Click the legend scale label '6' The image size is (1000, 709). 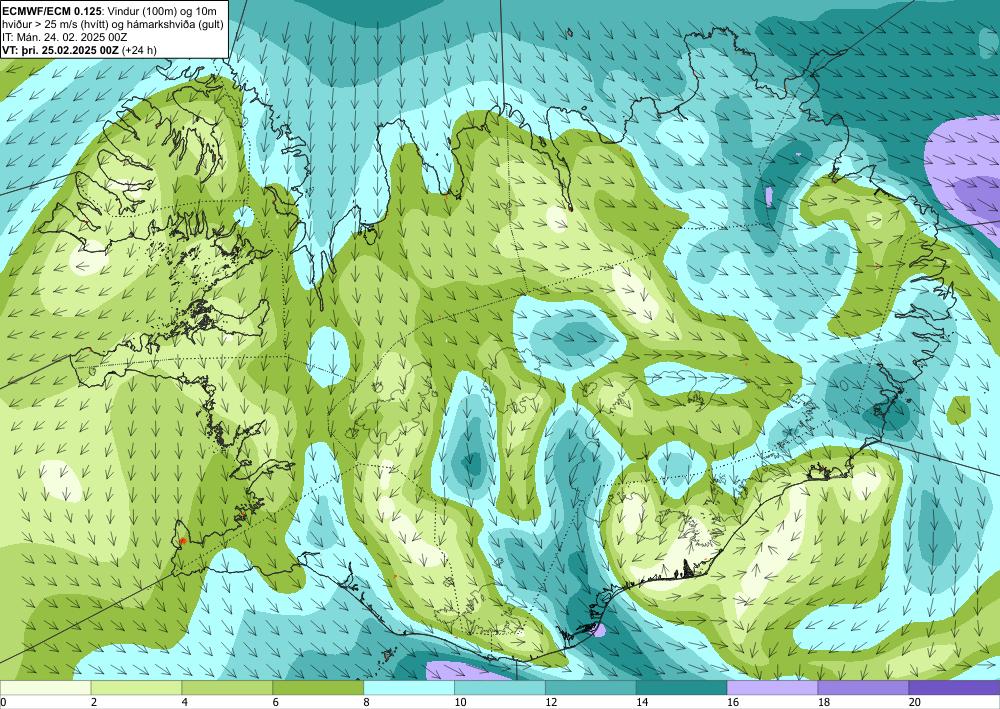coord(276,702)
